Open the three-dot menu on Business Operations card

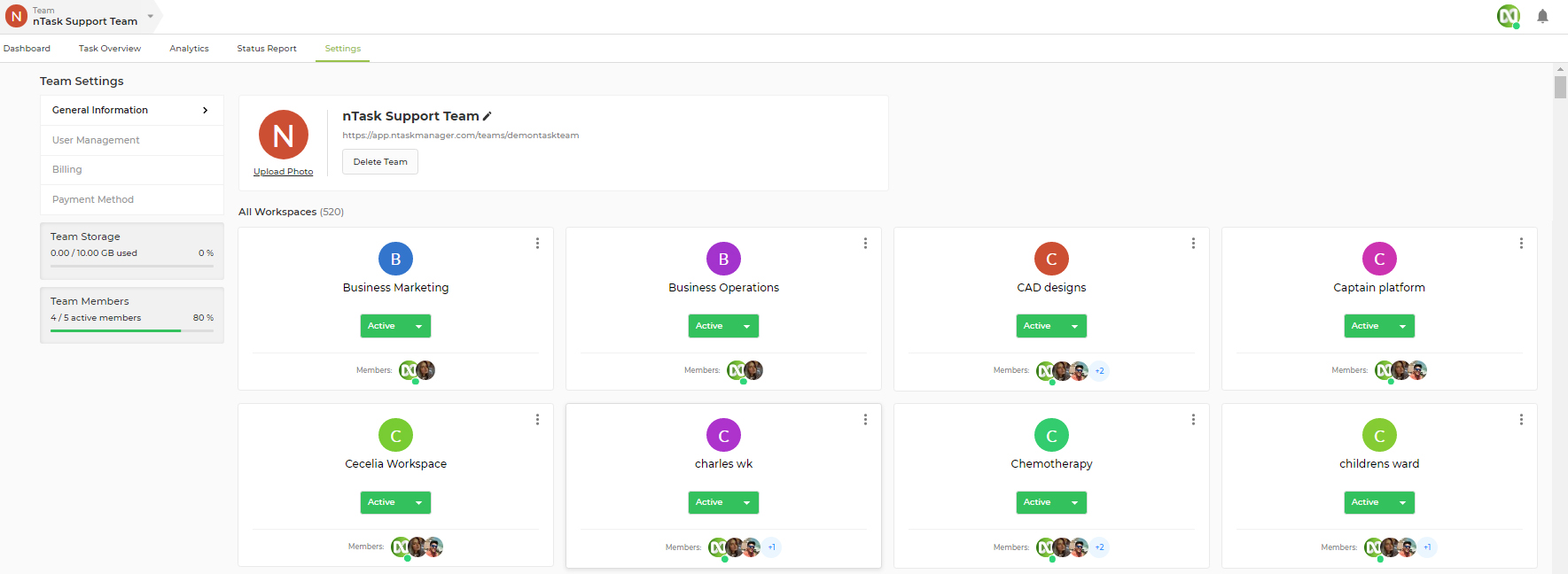865,243
